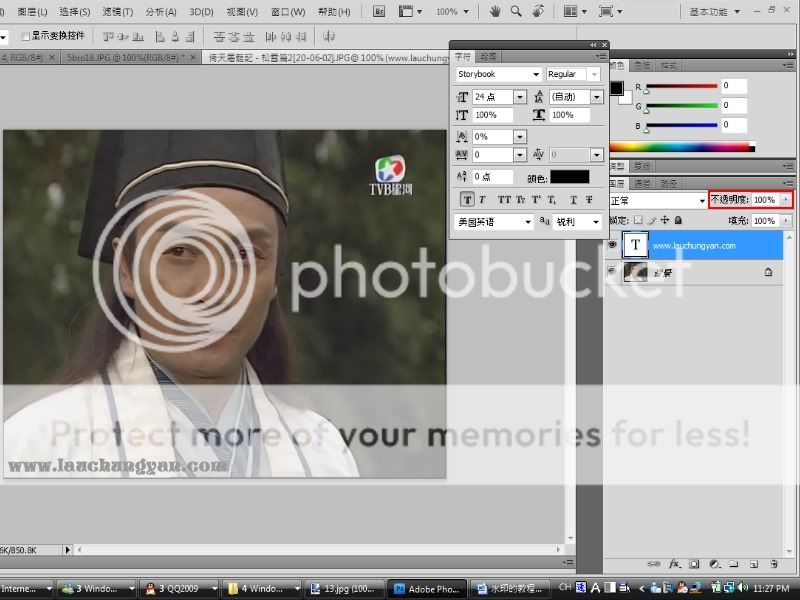800x600 pixels.
Task: Click the Faux Bold T button
Action: pos(467,199)
